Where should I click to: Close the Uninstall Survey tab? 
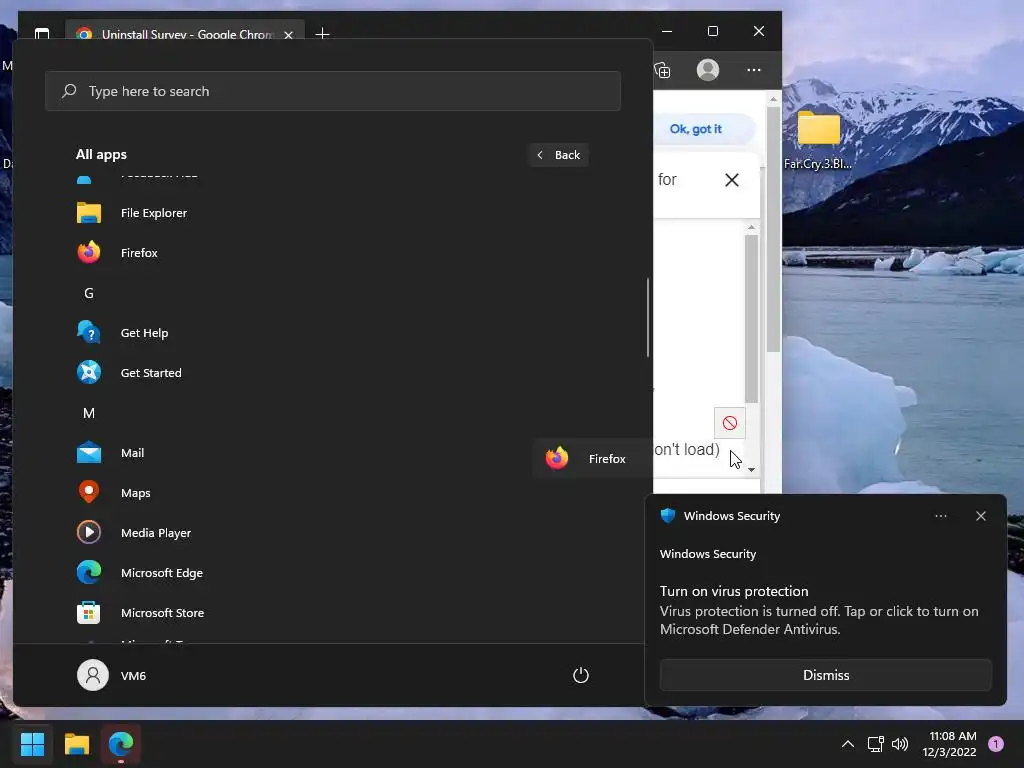pos(288,35)
